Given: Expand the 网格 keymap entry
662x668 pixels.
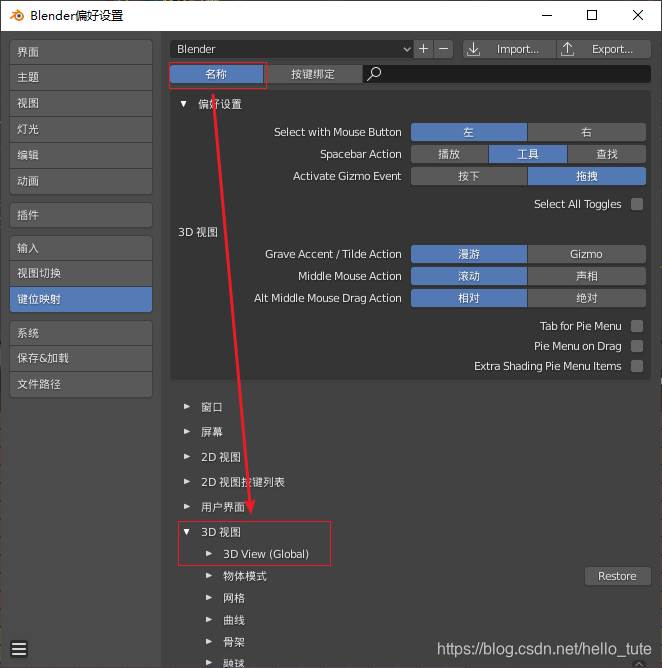Looking at the screenshot, I should pyautogui.click(x=209, y=598).
